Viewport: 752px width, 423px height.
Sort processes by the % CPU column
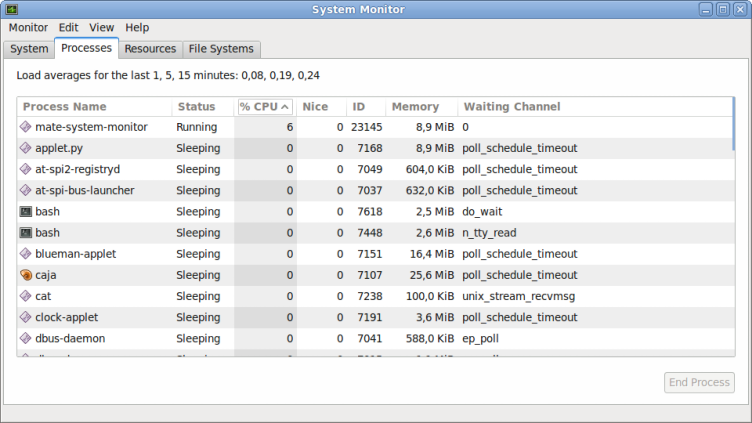(264, 107)
